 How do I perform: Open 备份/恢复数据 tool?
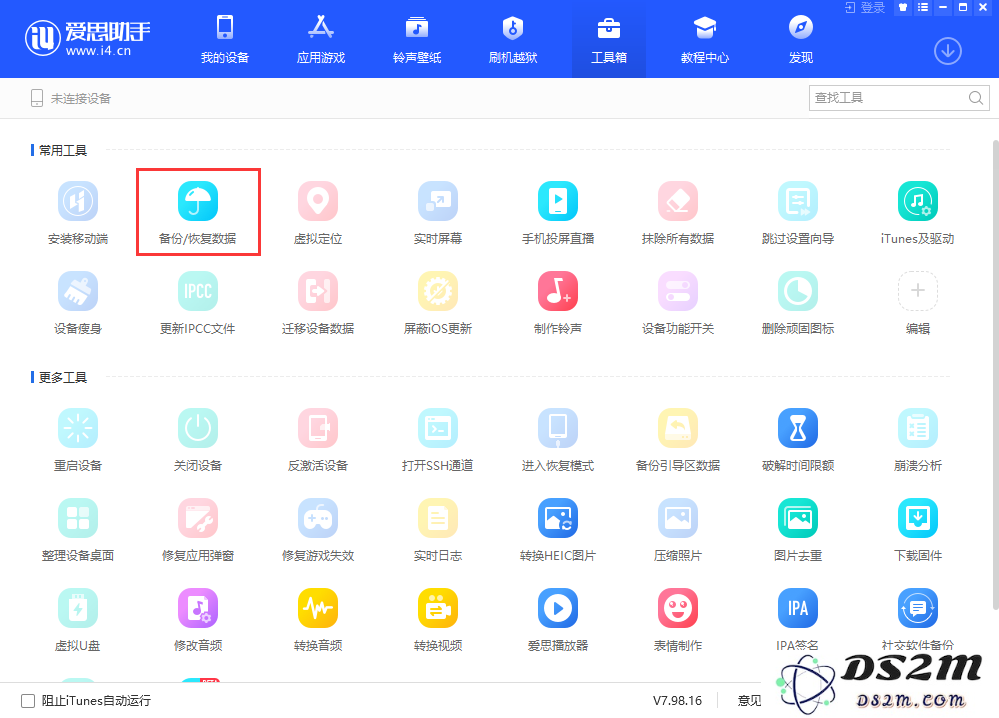(198, 213)
